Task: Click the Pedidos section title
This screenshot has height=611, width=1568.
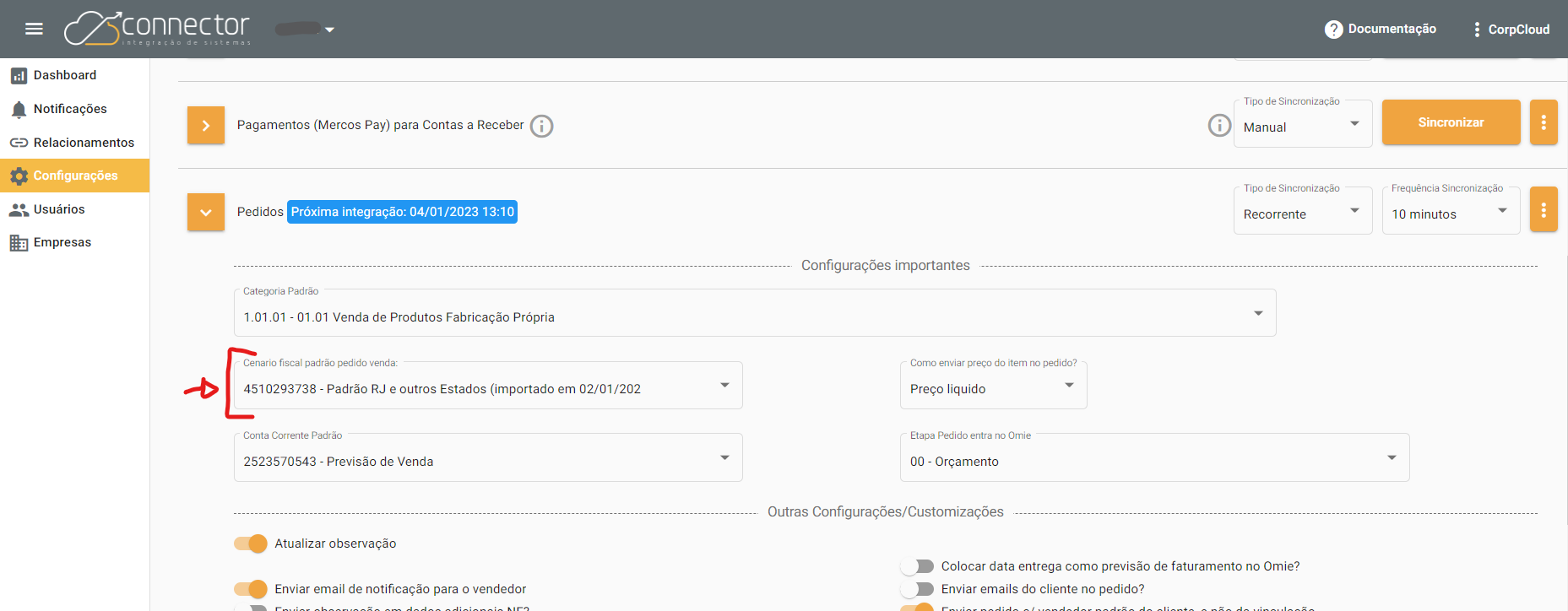Action: click(260, 212)
